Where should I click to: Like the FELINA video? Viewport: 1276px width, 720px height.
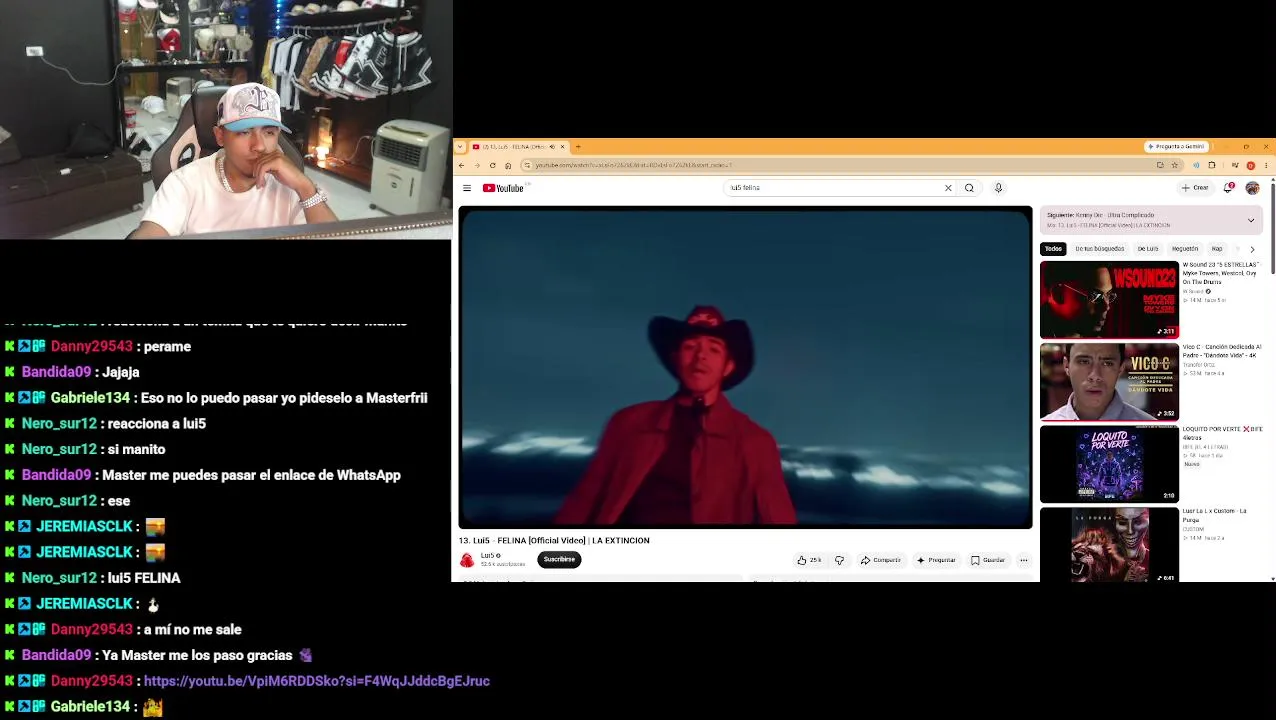(809, 560)
